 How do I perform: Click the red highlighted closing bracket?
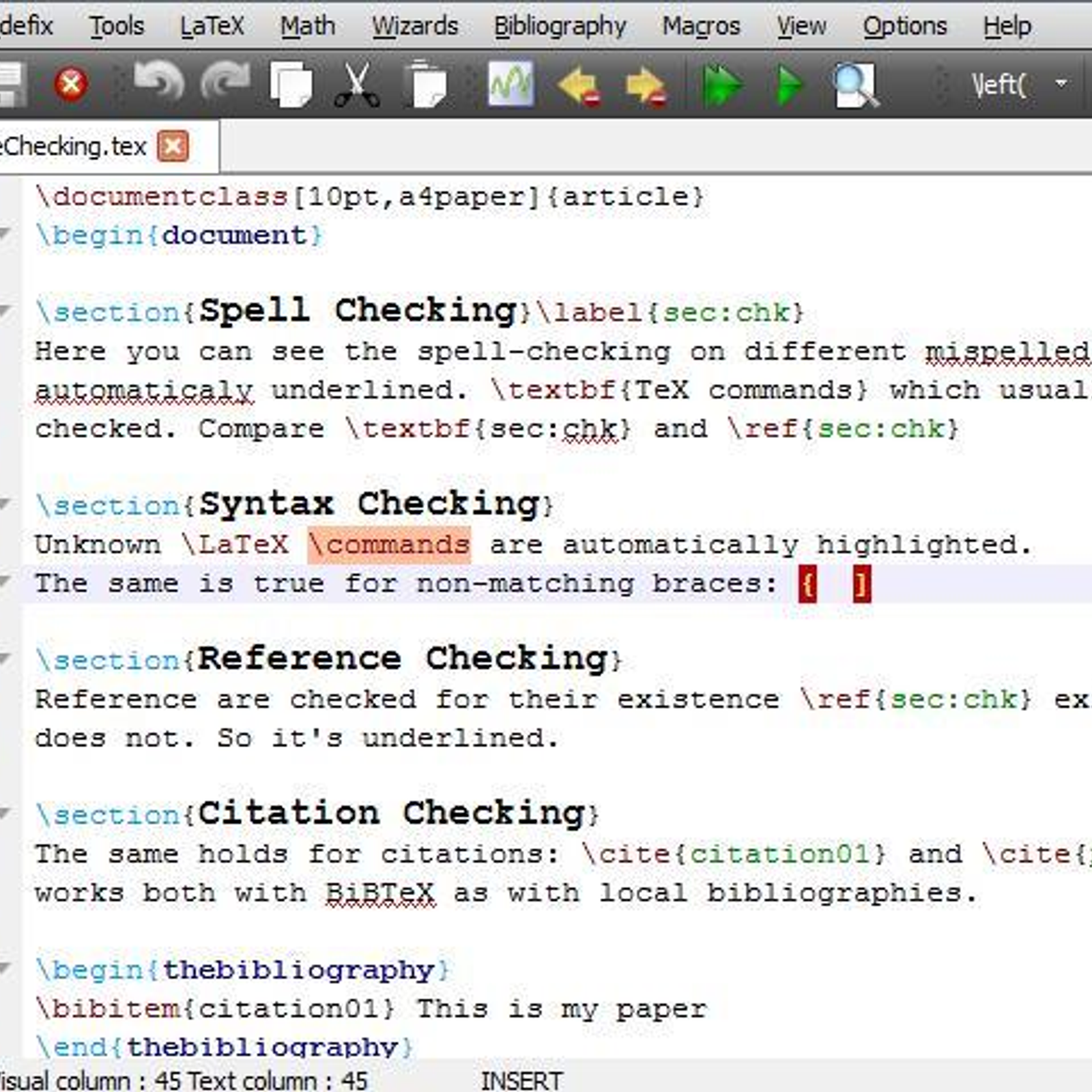(x=861, y=585)
